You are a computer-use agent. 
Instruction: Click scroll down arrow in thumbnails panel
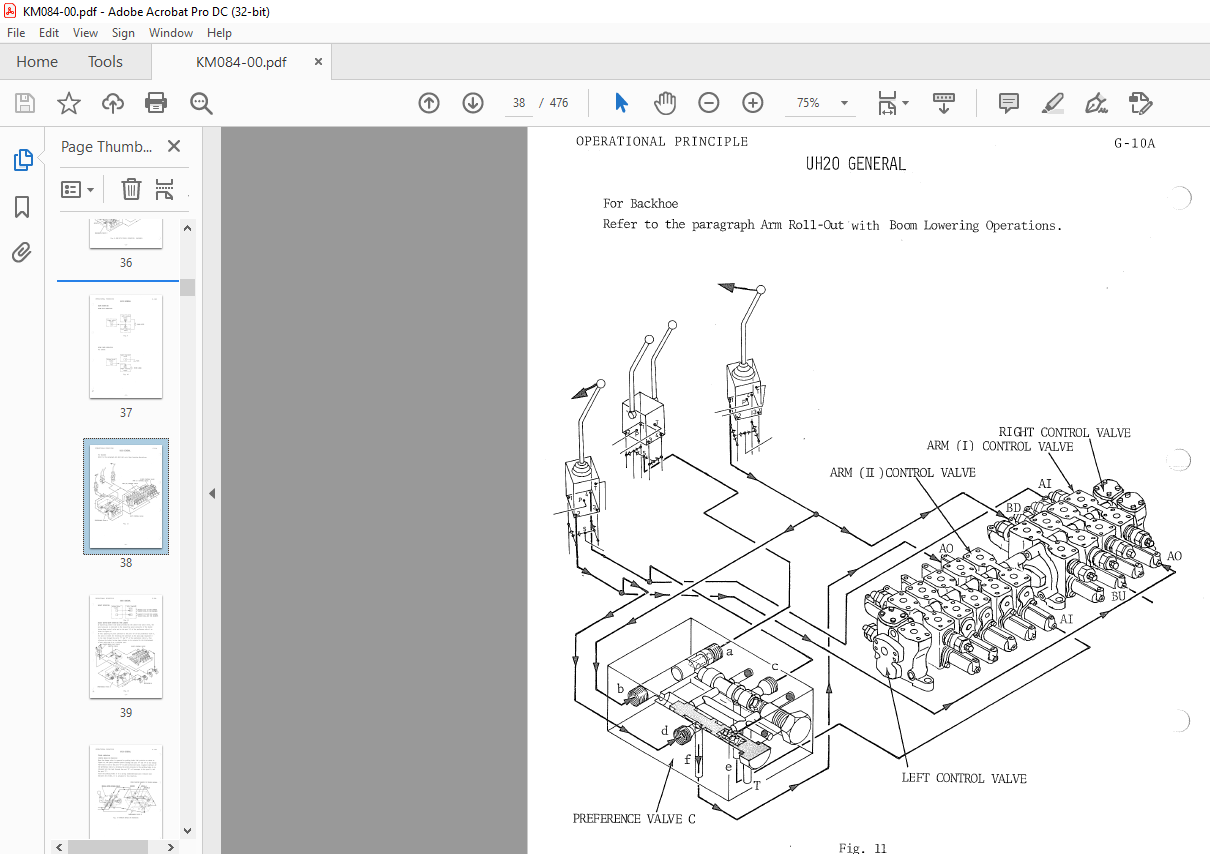[187, 829]
